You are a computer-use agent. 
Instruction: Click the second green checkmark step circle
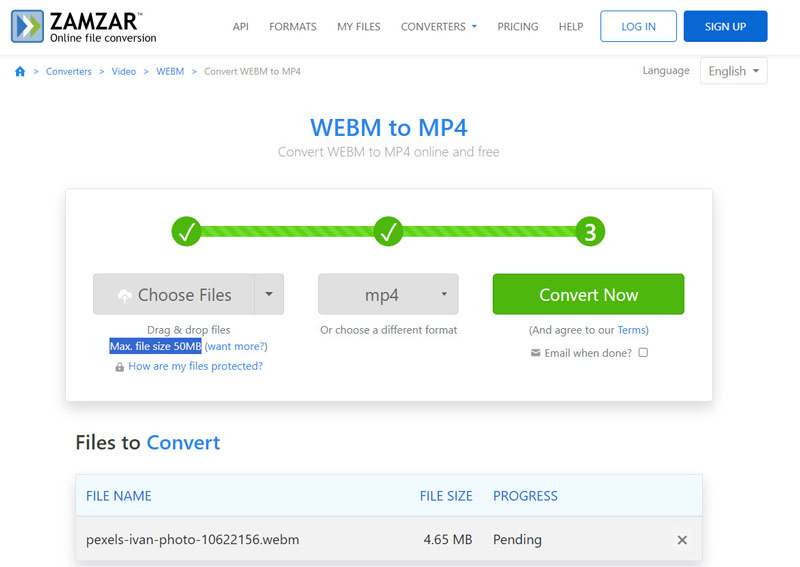(x=388, y=231)
